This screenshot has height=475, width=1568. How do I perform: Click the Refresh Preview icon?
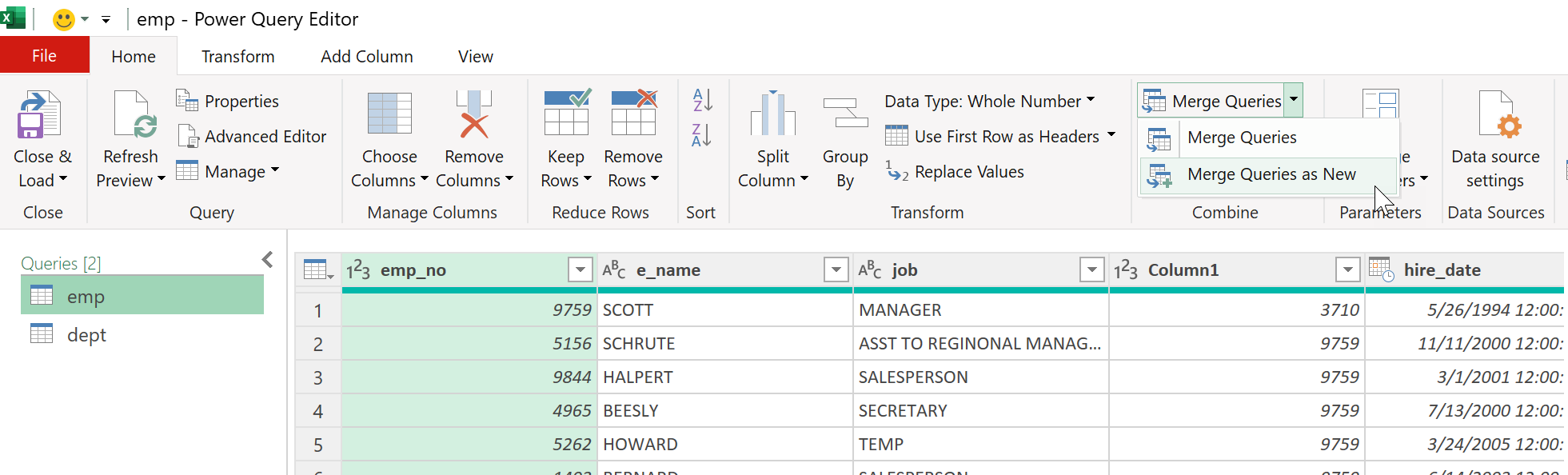(x=132, y=114)
